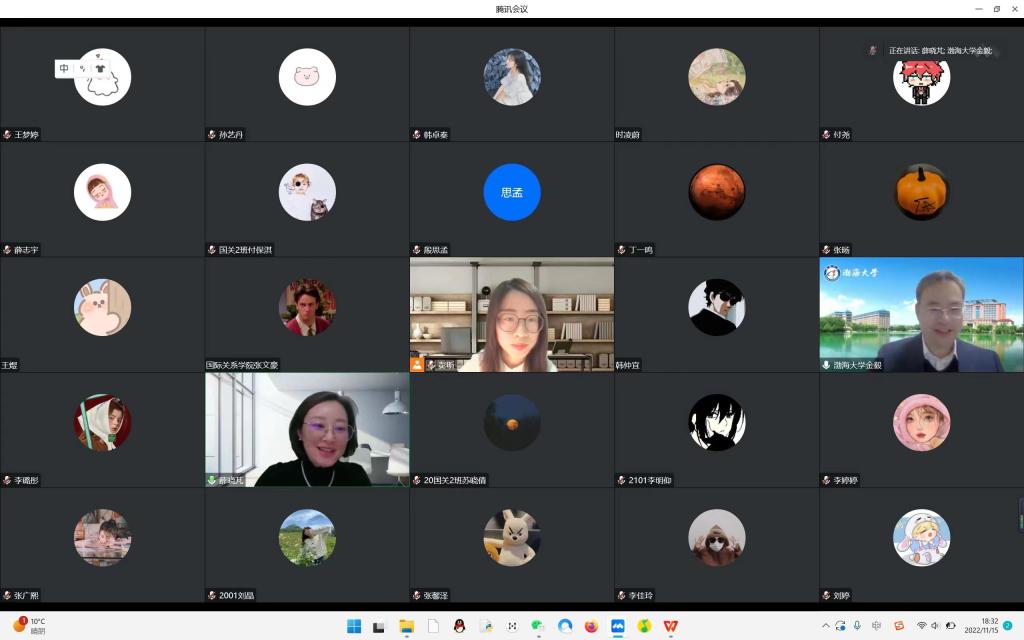Open the volume control in system tray
1024x640 pixels.
(936, 626)
